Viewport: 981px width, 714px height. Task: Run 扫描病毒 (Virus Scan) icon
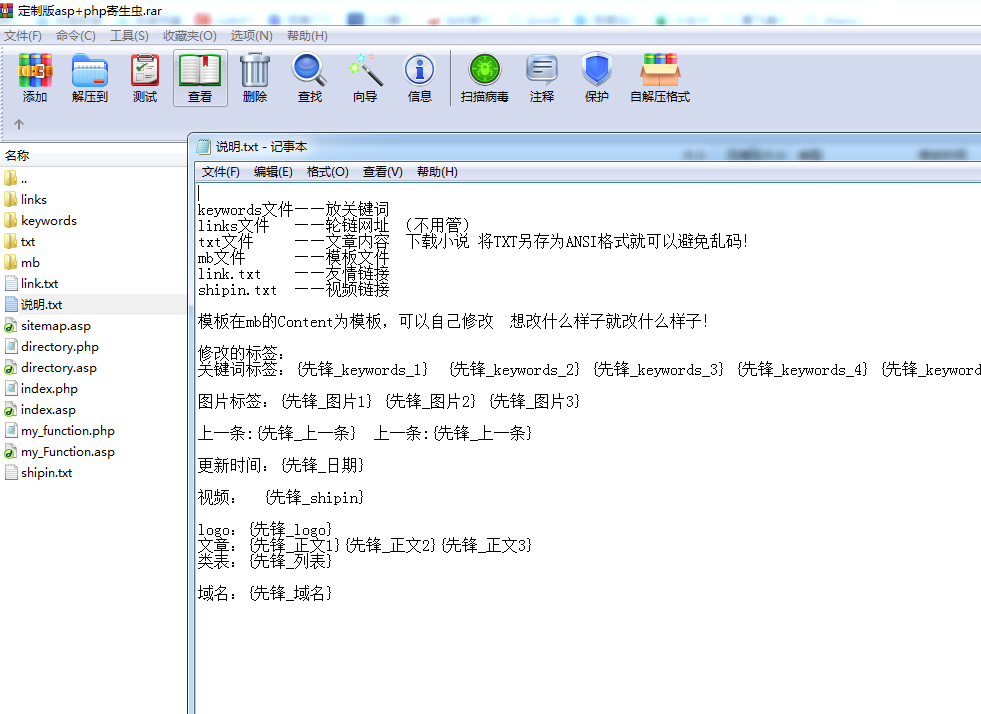point(484,78)
